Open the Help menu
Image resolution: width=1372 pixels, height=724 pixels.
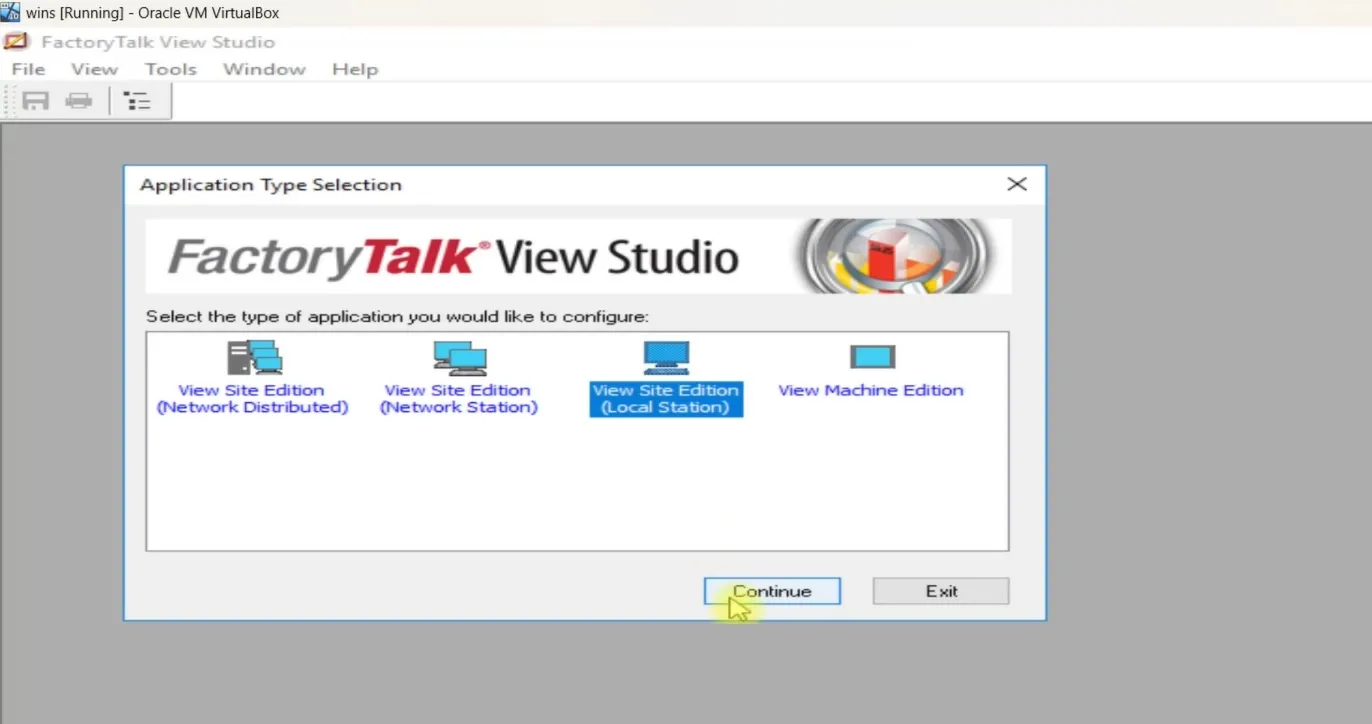click(x=355, y=69)
